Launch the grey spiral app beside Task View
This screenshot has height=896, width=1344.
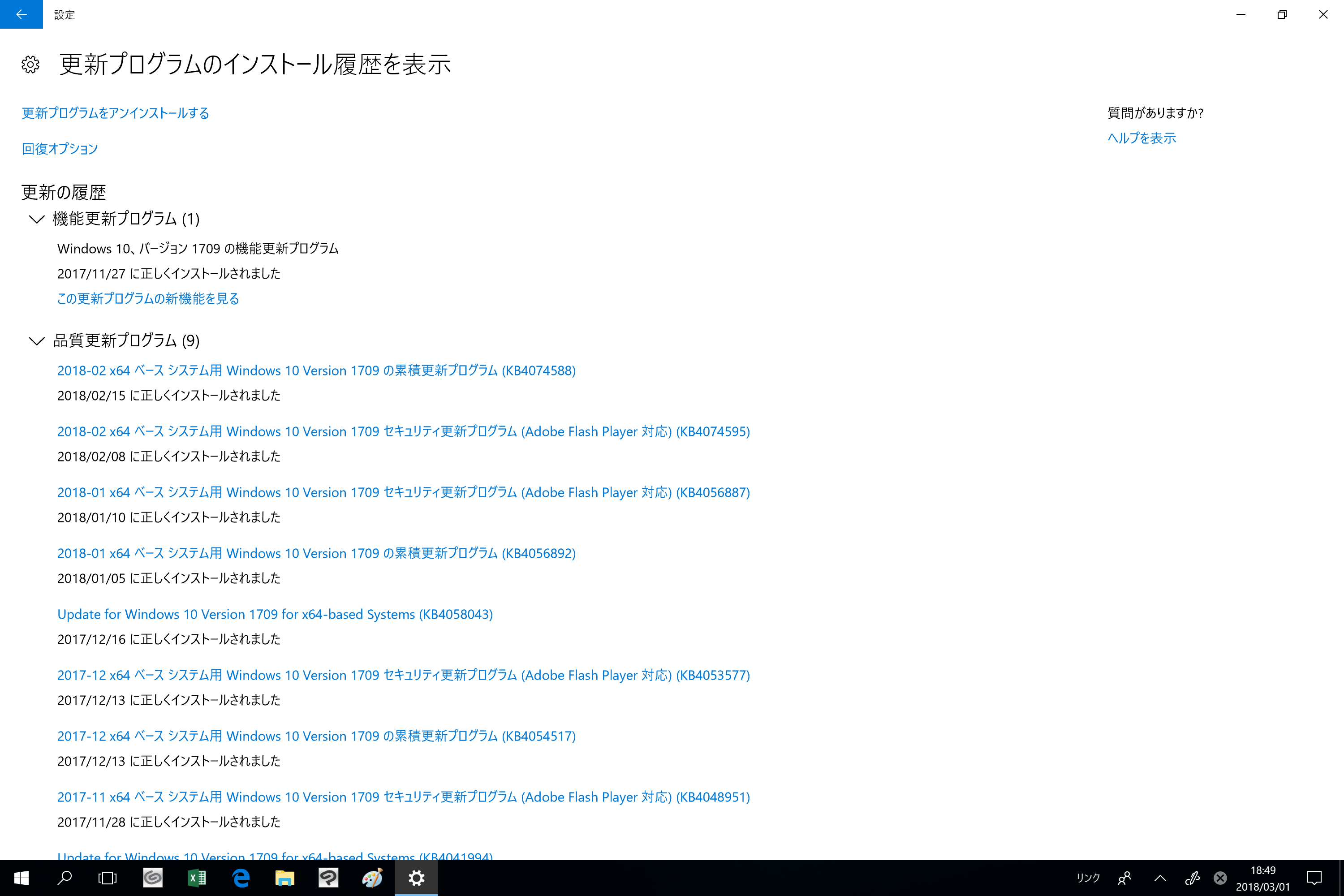153,878
